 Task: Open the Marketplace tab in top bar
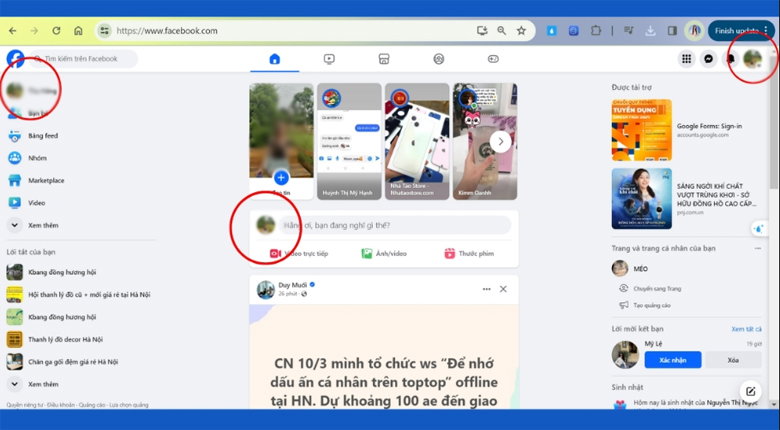[x=384, y=59]
